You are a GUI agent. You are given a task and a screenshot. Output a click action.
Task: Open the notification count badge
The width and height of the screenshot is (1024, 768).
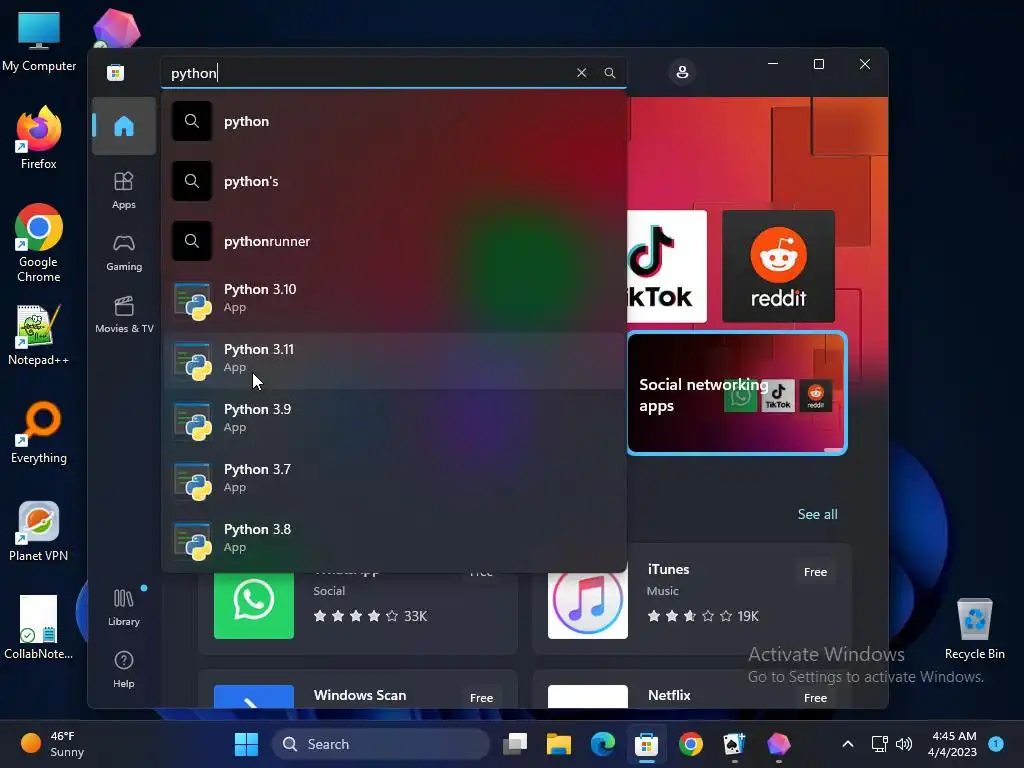[x=996, y=743]
